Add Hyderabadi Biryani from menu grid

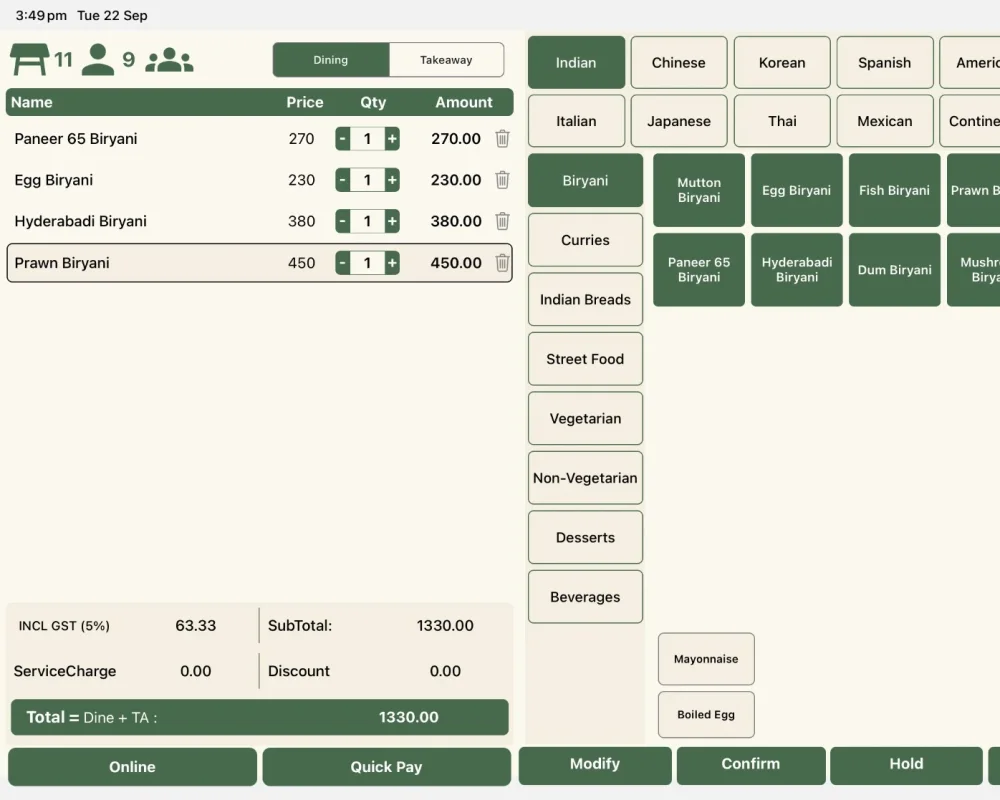pyautogui.click(x=797, y=270)
